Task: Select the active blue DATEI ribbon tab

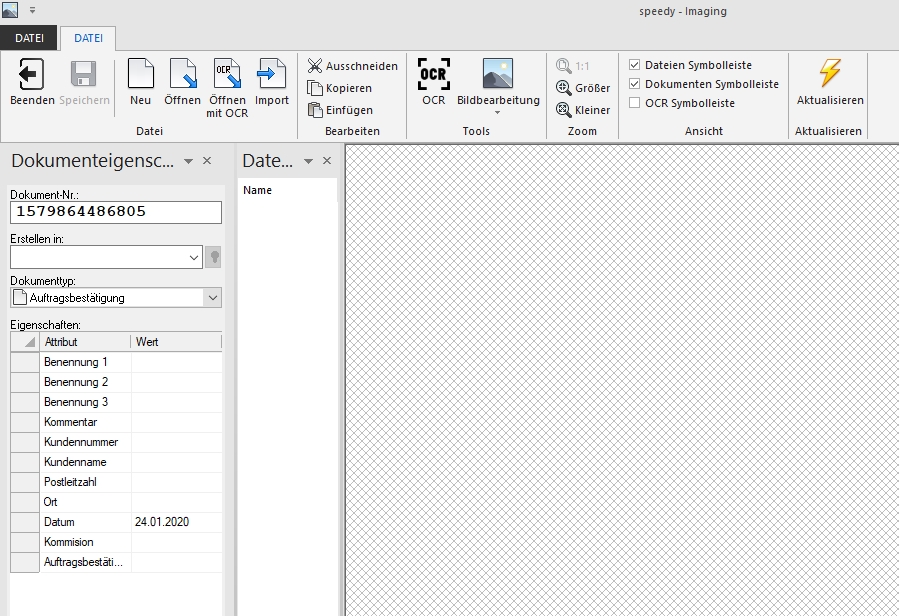Action: point(88,38)
